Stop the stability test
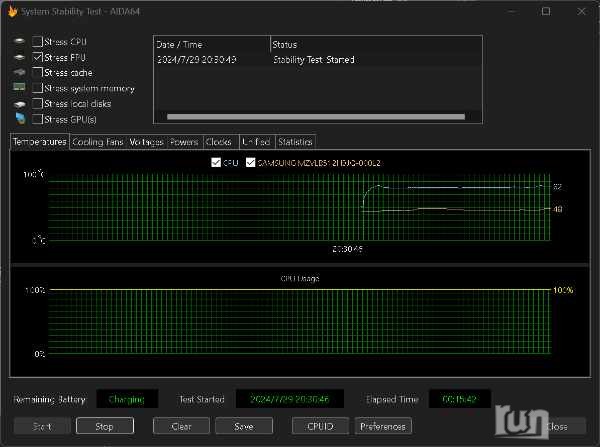Screen dimensions: 600x447 pos(104,426)
